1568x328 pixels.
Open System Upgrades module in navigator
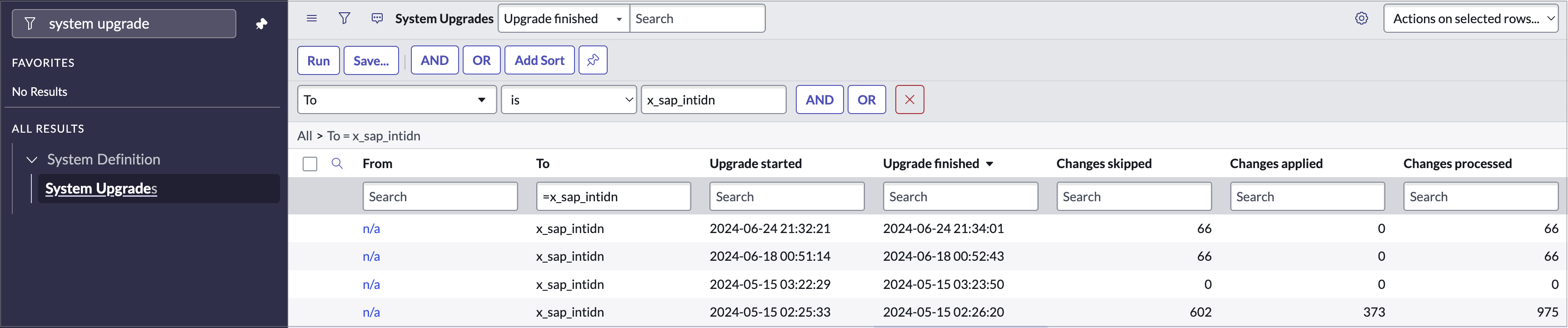tap(101, 189)
